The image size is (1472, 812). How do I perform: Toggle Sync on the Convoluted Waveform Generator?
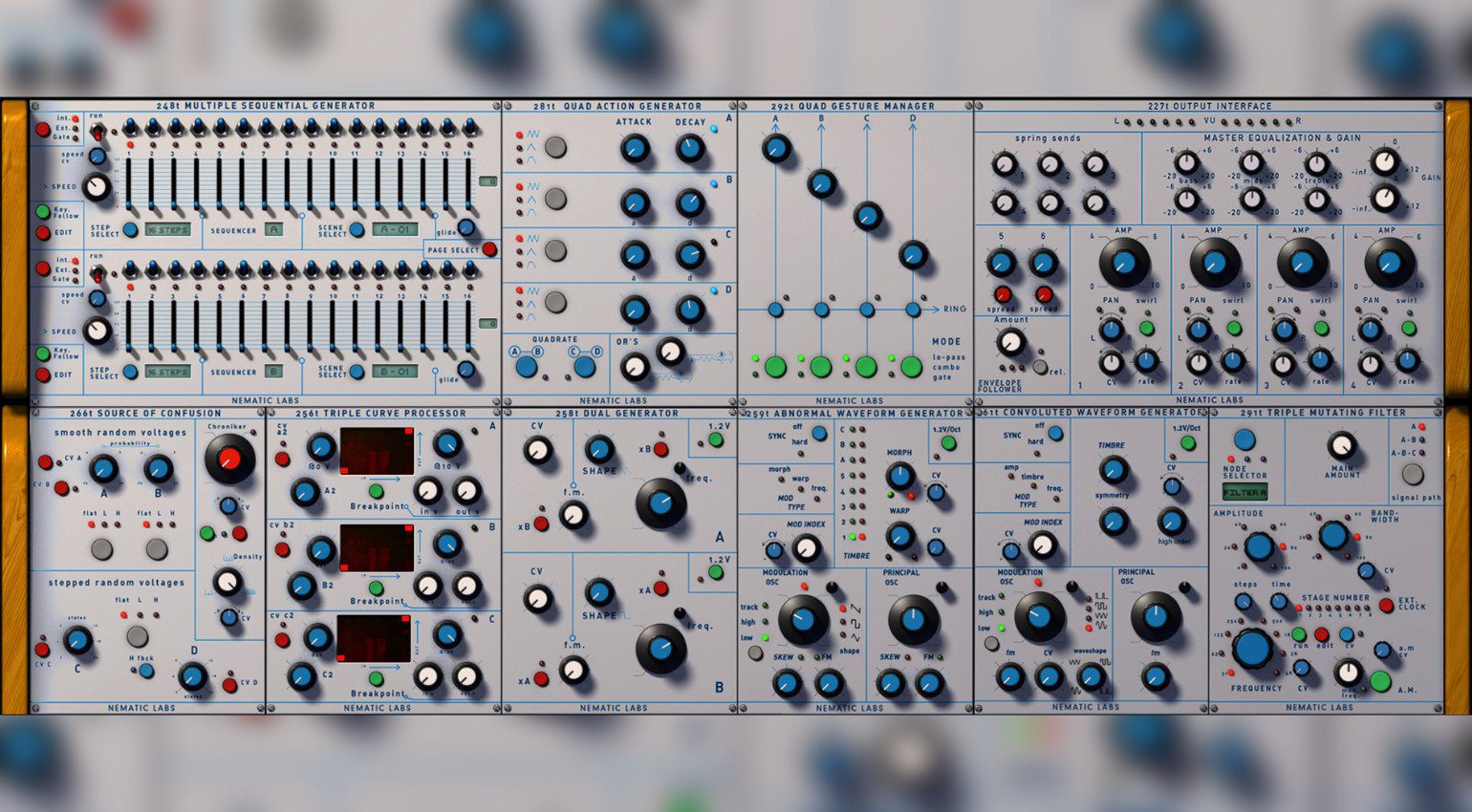pos(1055,434)
